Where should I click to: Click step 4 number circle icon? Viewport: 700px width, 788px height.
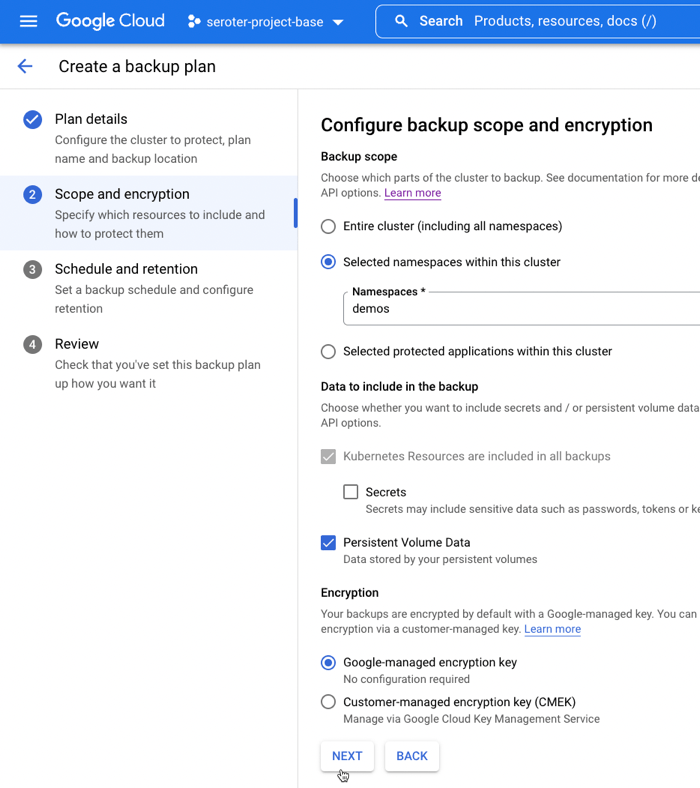tap(33, 344)
